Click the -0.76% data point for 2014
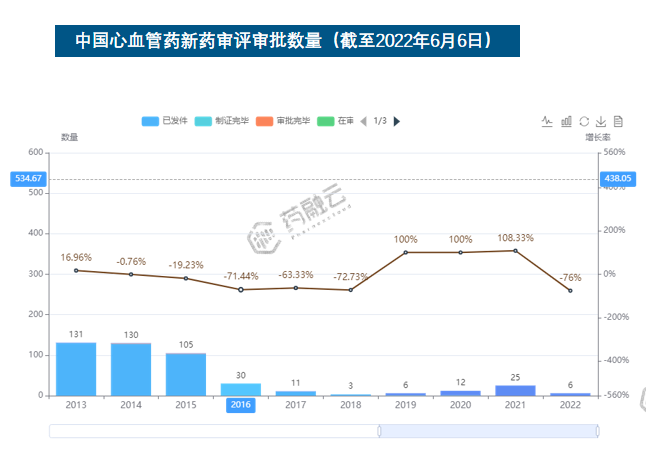Viewport: 646px width, 462px height. point(131,274)
